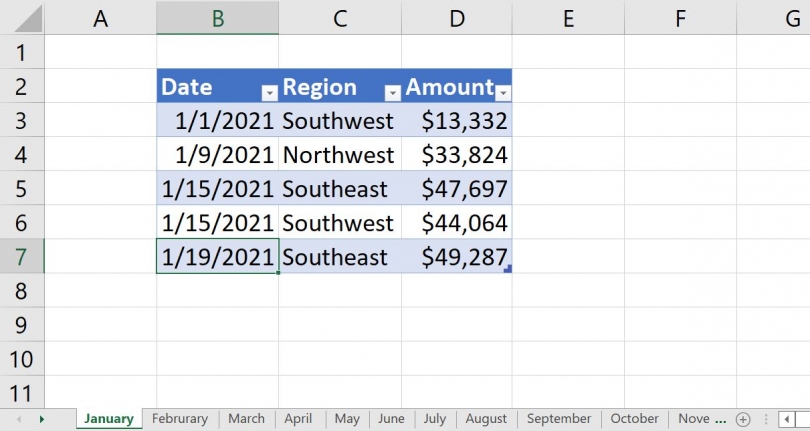The image size is (810, 431).
Task: Open the Region column filter dropdown
Action: tap(392, 92)
